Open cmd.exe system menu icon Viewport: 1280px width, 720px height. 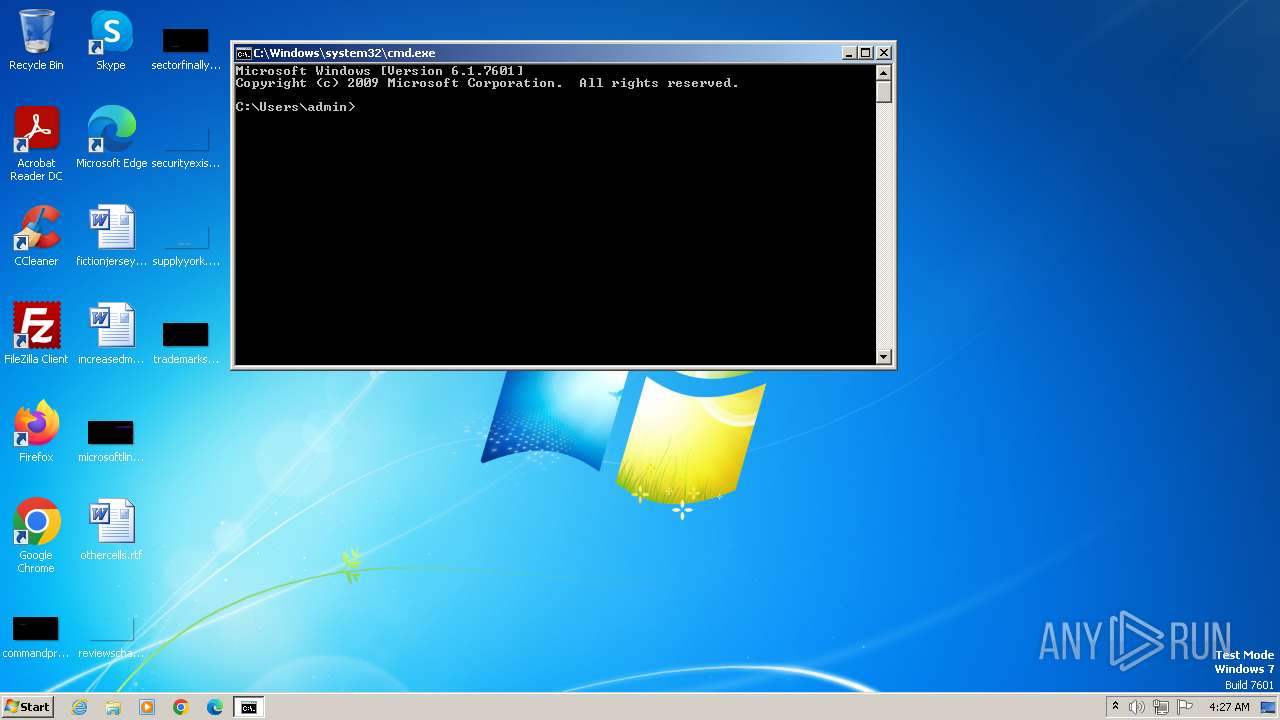[243, 53]
